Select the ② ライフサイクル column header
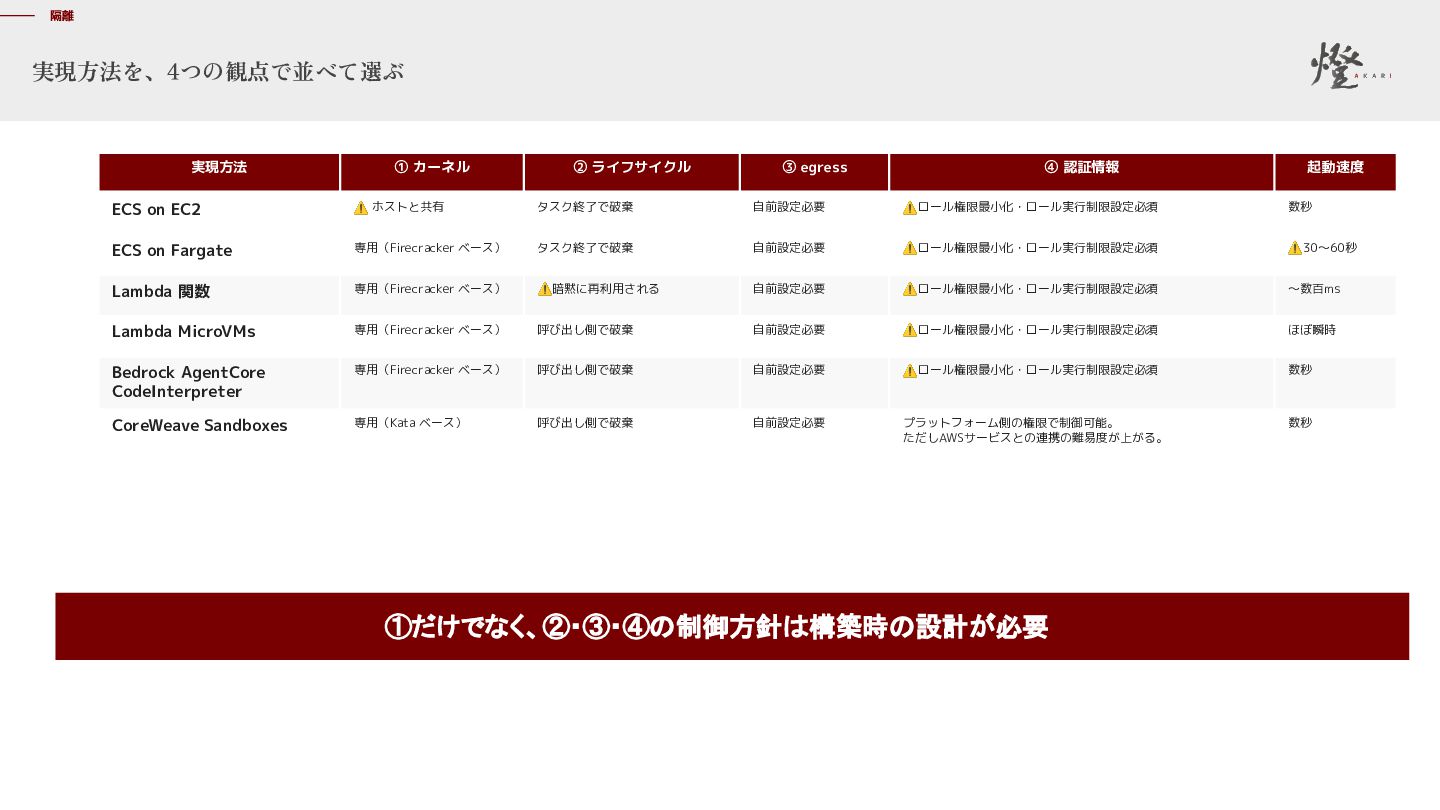The height and width of the screenshot is (810, 1440). (x=632, y=172)
